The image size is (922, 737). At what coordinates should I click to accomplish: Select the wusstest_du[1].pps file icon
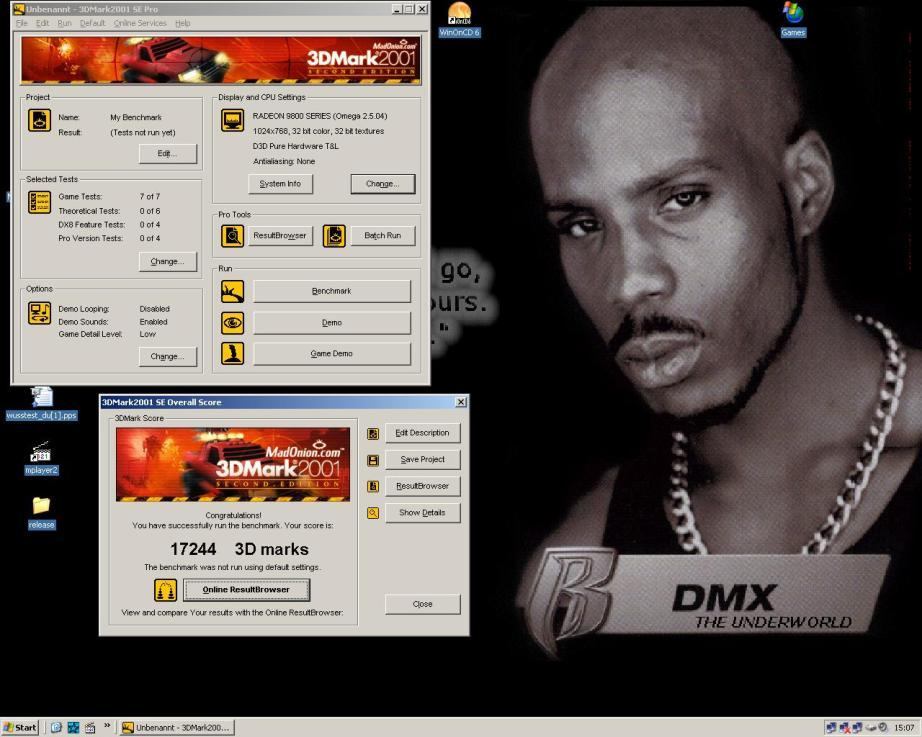(41, 403)
